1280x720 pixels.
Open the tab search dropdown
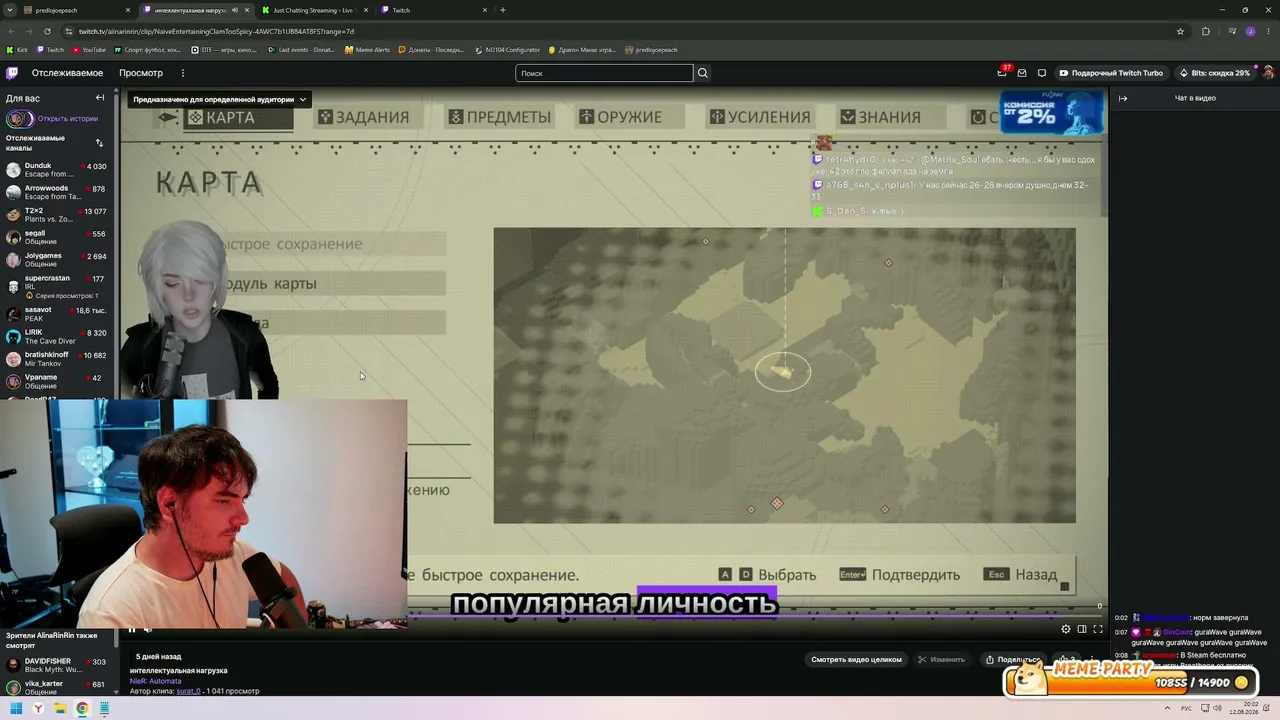click(x=9, y=10)
